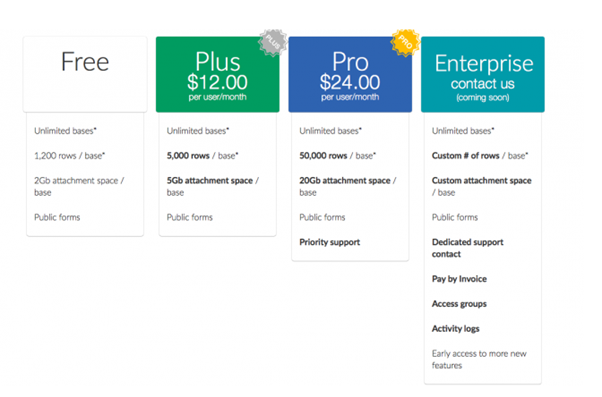The image size is (602, 397).
Task: Click the gray PLUS badge icon
Action: pos(273,42)
